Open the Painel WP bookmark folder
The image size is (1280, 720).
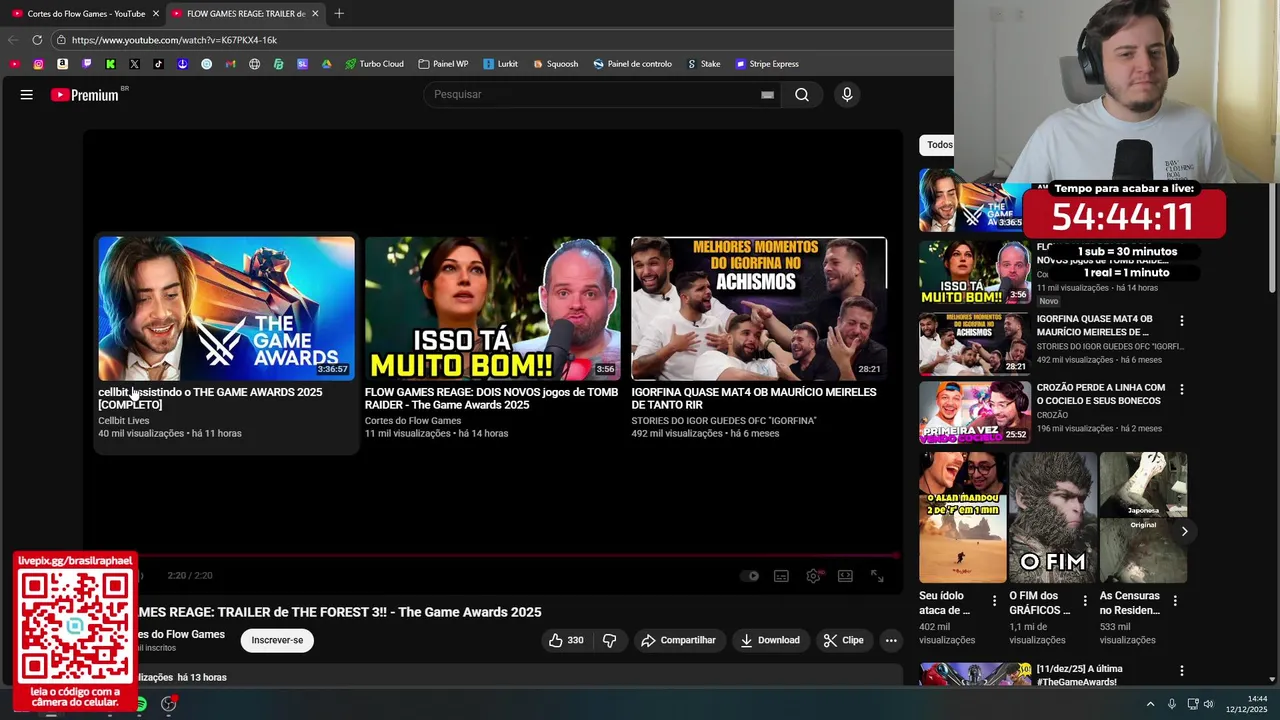coord(443,64)
